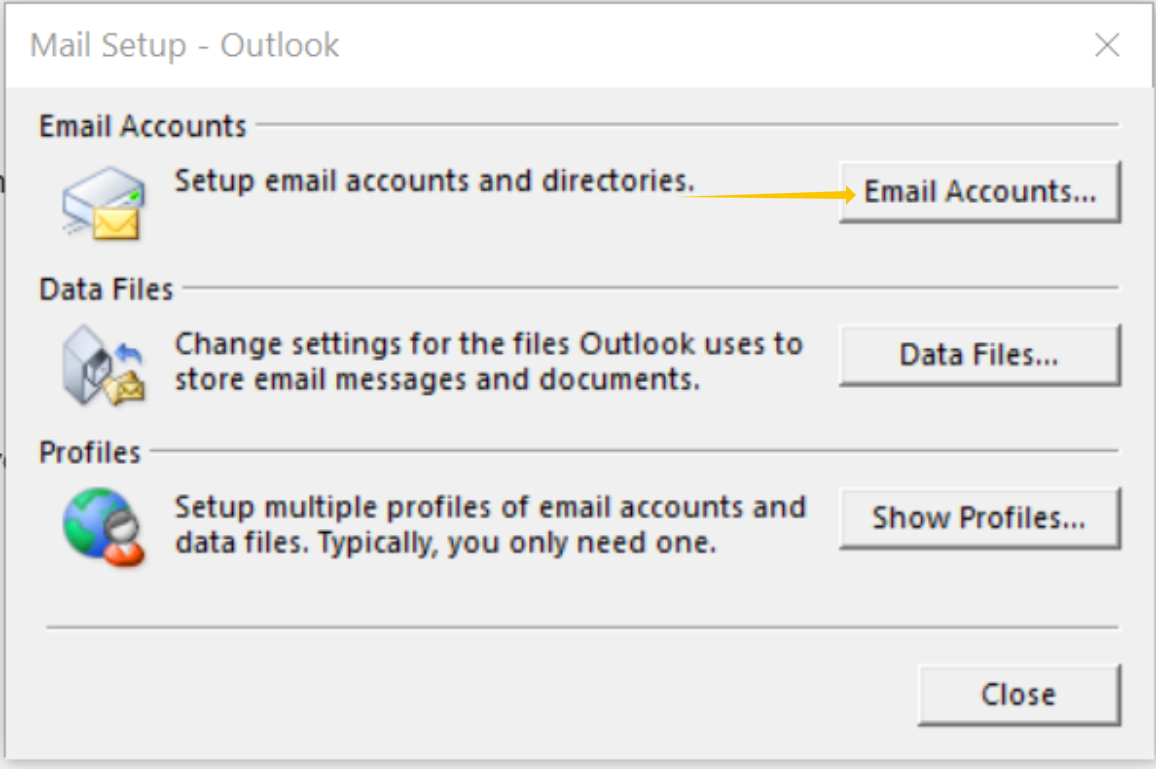Click the 'Mail Setup - Outlook' title text

pos(184,46)
